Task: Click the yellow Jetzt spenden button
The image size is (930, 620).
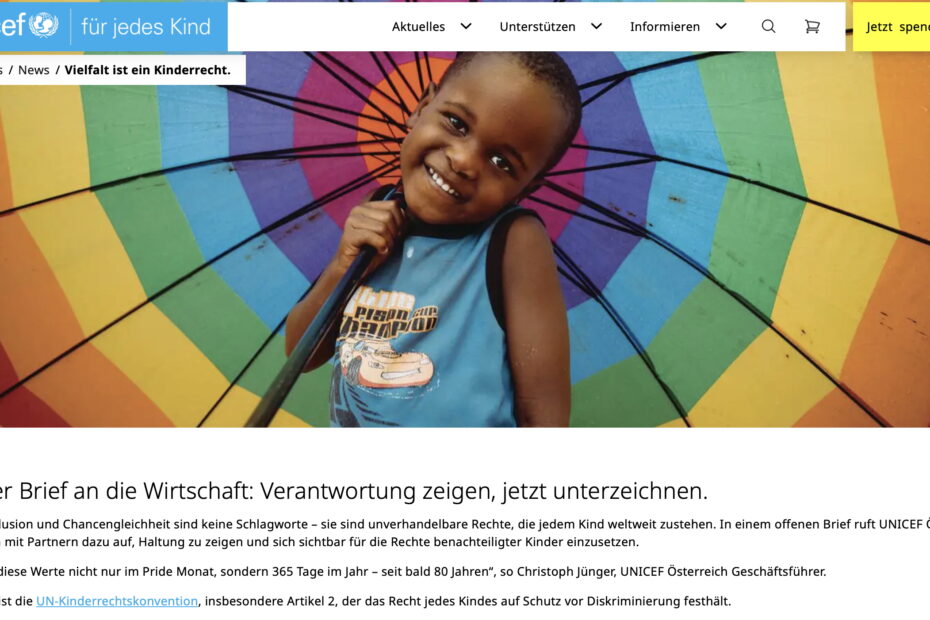Action: 891,27
